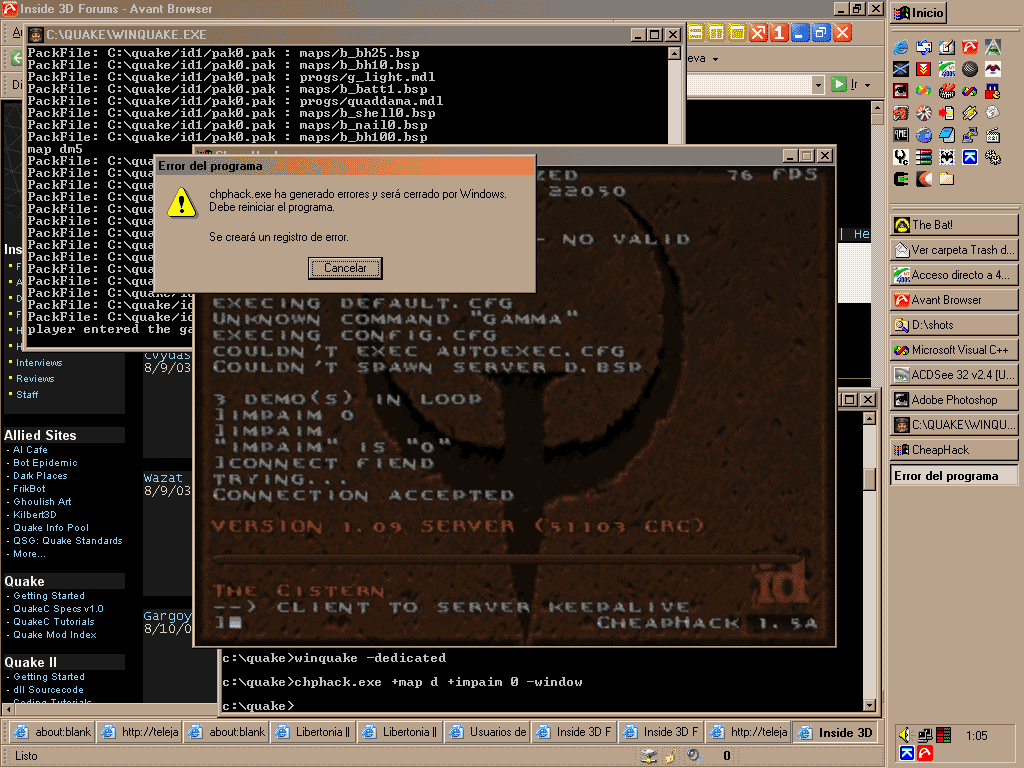Launch the QME quick launch icon
This screenshot has height=768, width=1024.
coord(901,135)
